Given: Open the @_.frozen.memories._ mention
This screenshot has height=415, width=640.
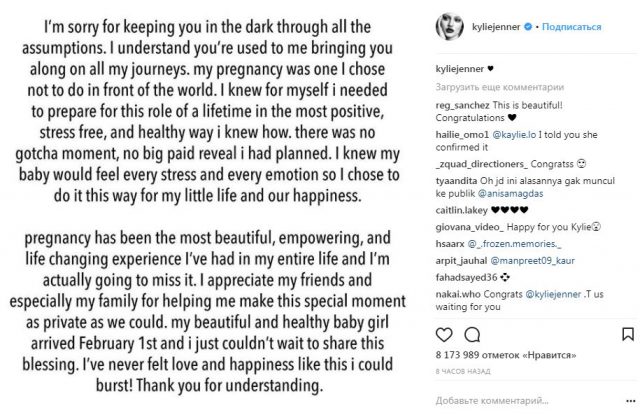Looking at the screenshot, I should pos(514,244).
